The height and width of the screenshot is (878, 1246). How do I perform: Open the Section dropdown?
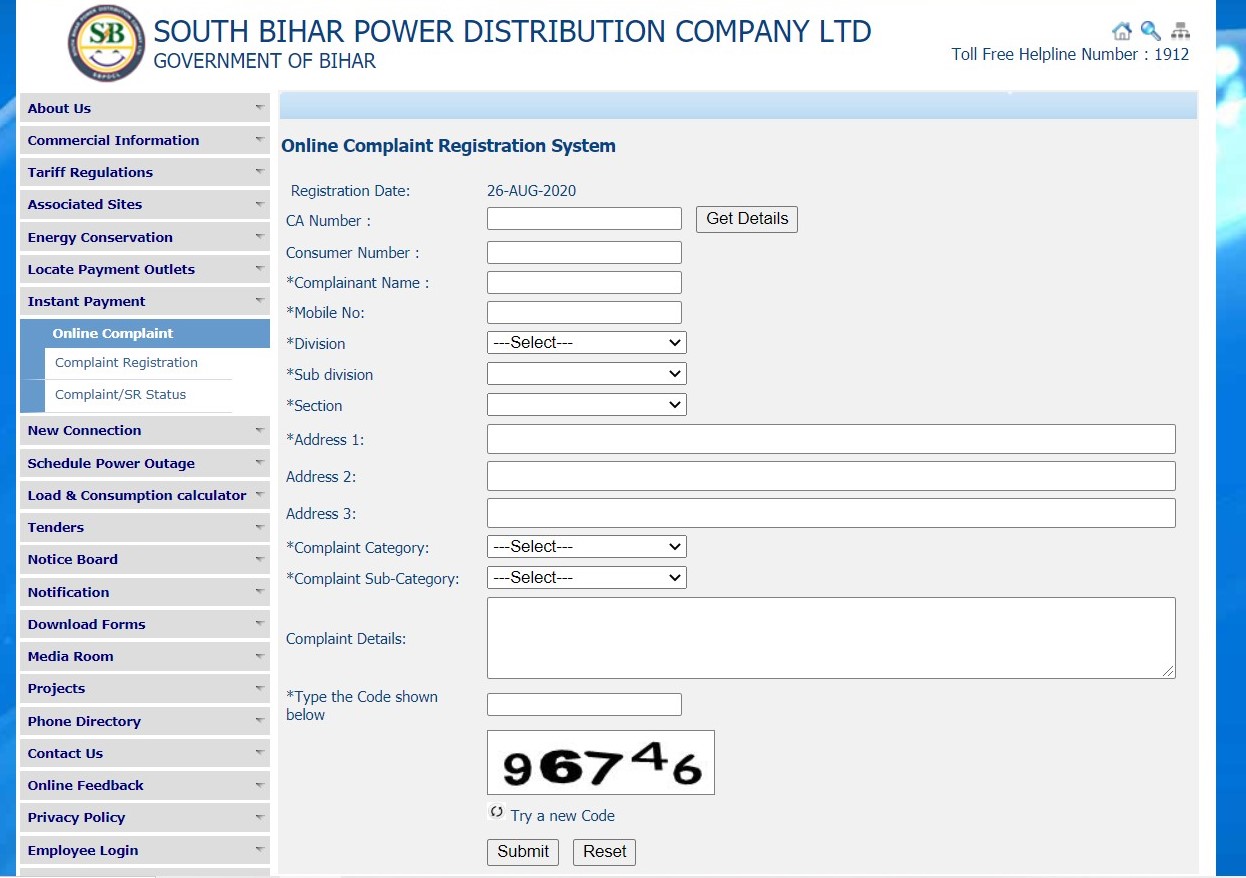pyautogui.click(x=587, y=405)
